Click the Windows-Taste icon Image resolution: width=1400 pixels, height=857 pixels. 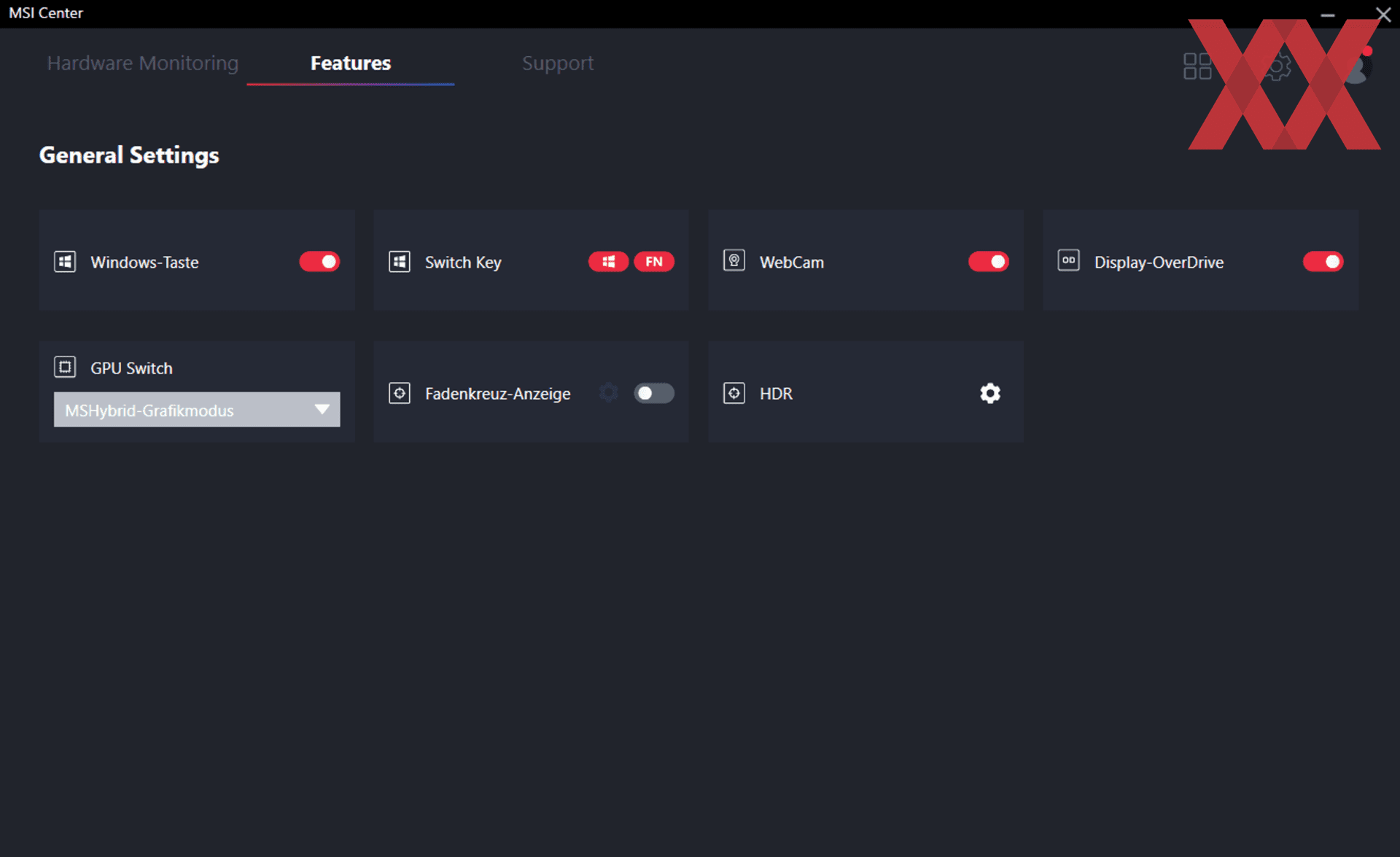[65, 262]
